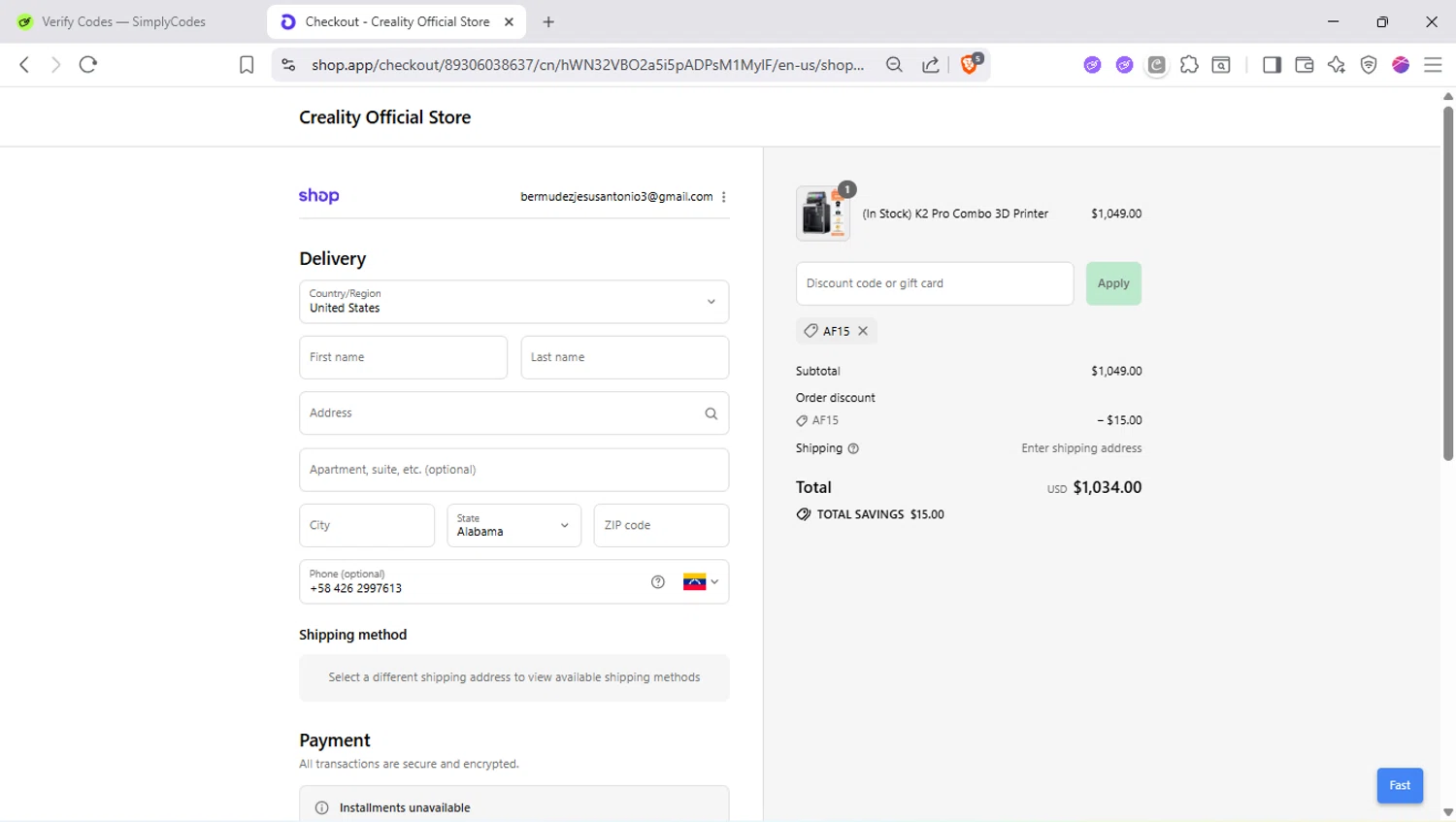The width and height of the screenshot is (1456, 822).
Task: Open the State dropdown showing Alabama
Action: point(513,525)
